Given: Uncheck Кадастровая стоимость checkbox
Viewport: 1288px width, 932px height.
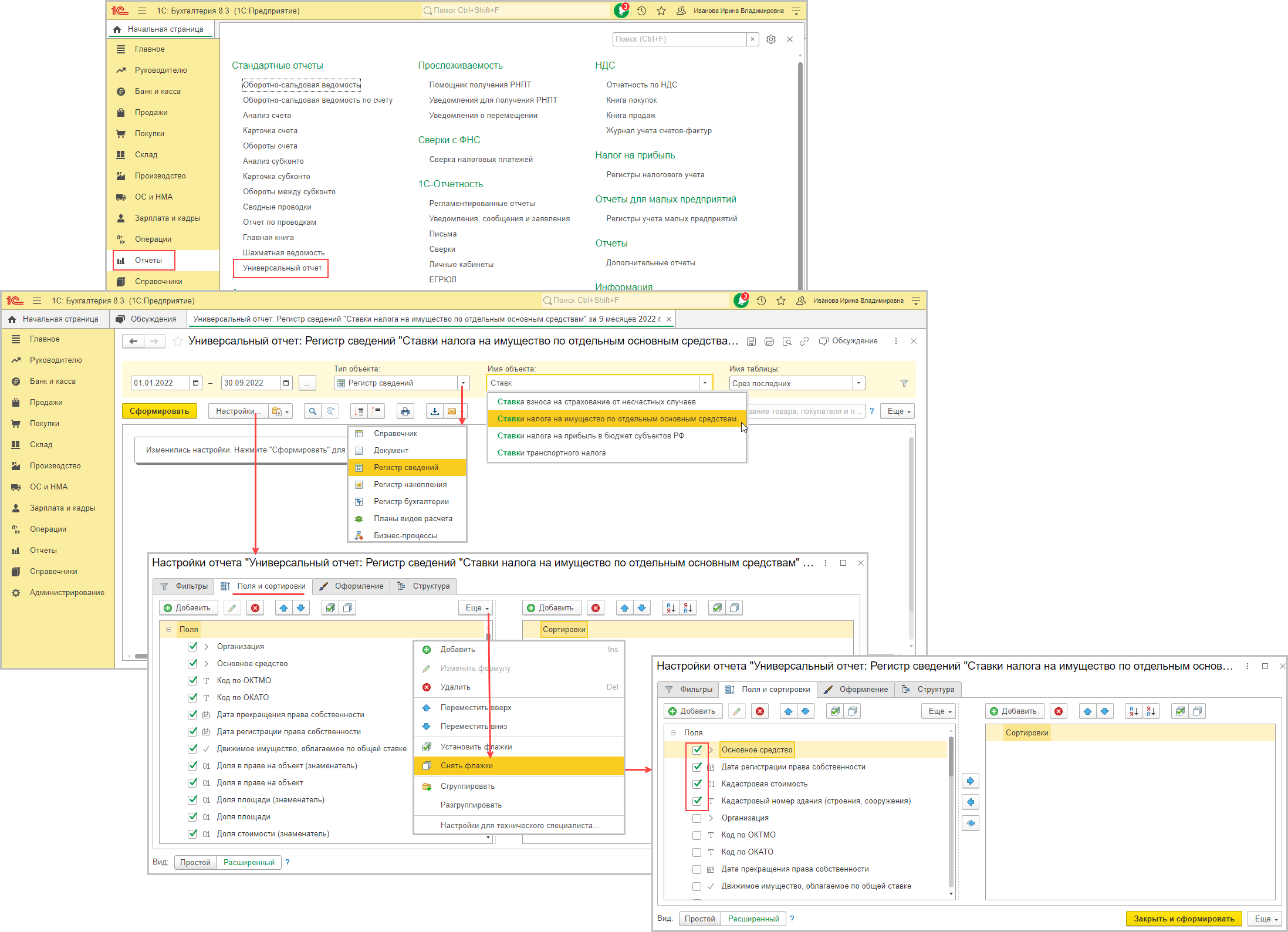Looking at the screenshot, I should click(x=697, y=784).
